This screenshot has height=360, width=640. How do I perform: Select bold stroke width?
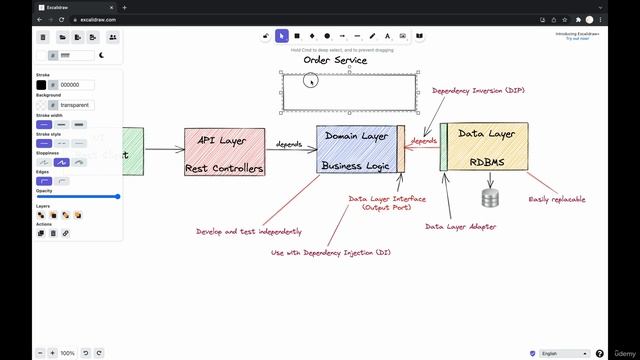[62, 124]
